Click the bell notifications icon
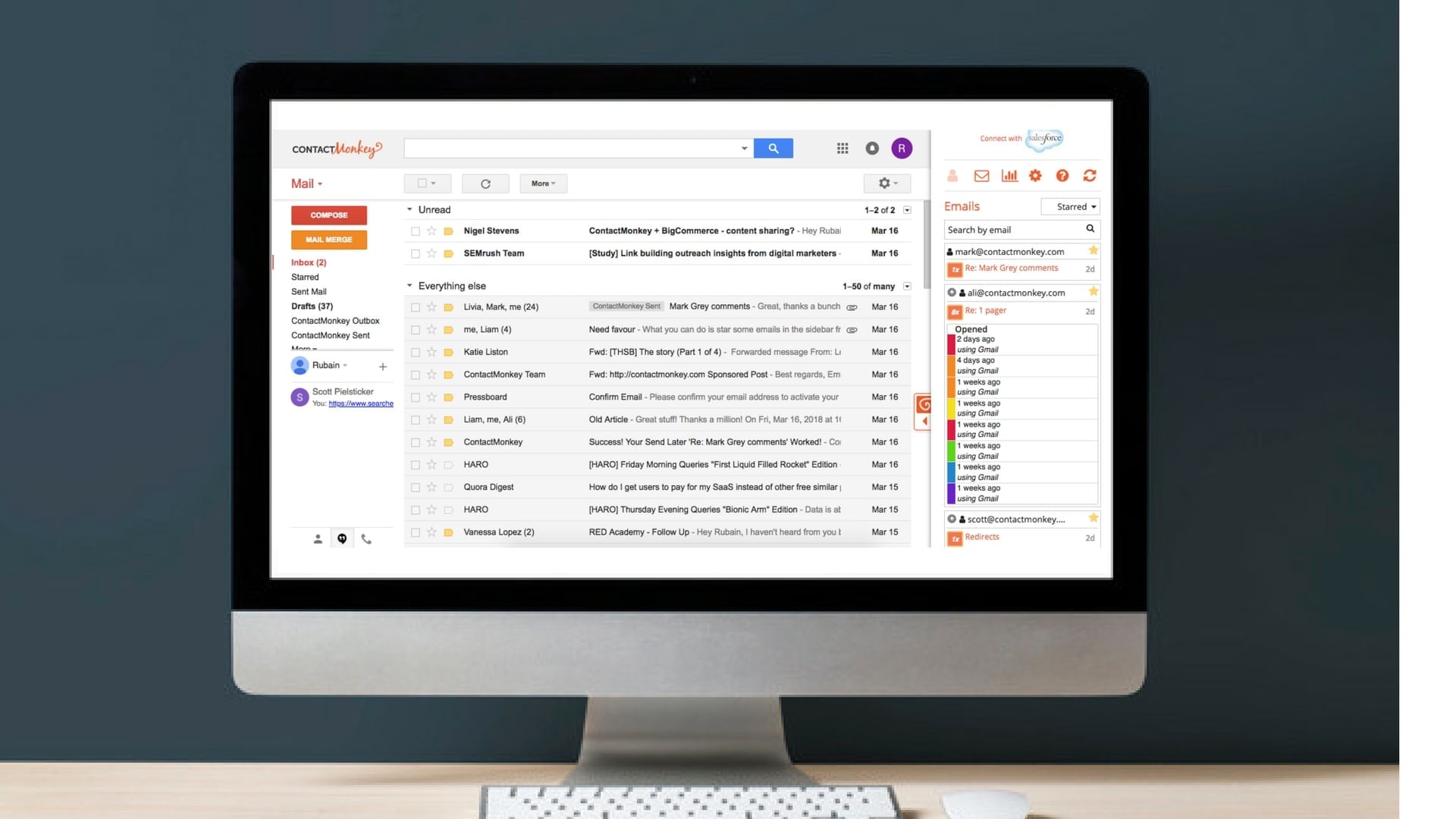Viewport: 1456px width, 819px height. 872,148
